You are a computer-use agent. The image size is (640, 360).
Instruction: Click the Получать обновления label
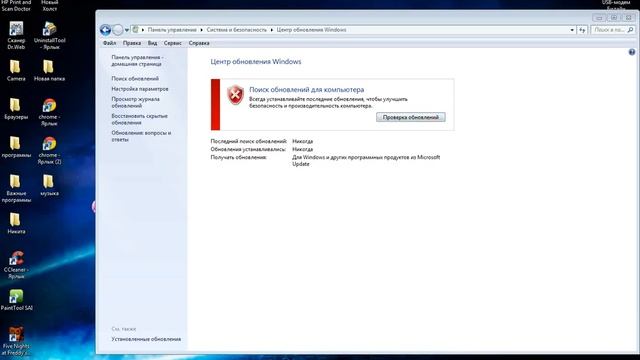pos(238,157)
